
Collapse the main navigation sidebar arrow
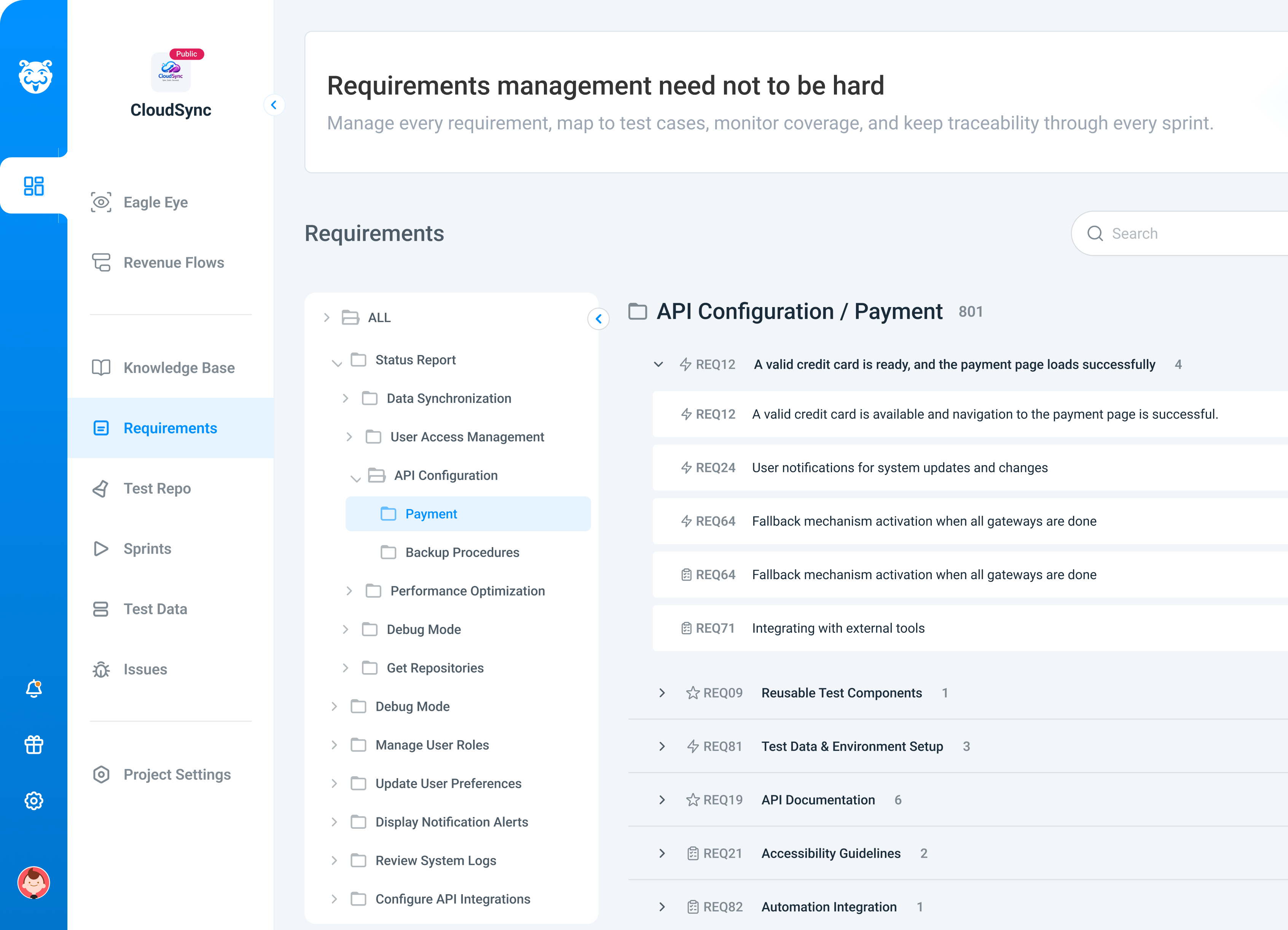coord(274,105)
